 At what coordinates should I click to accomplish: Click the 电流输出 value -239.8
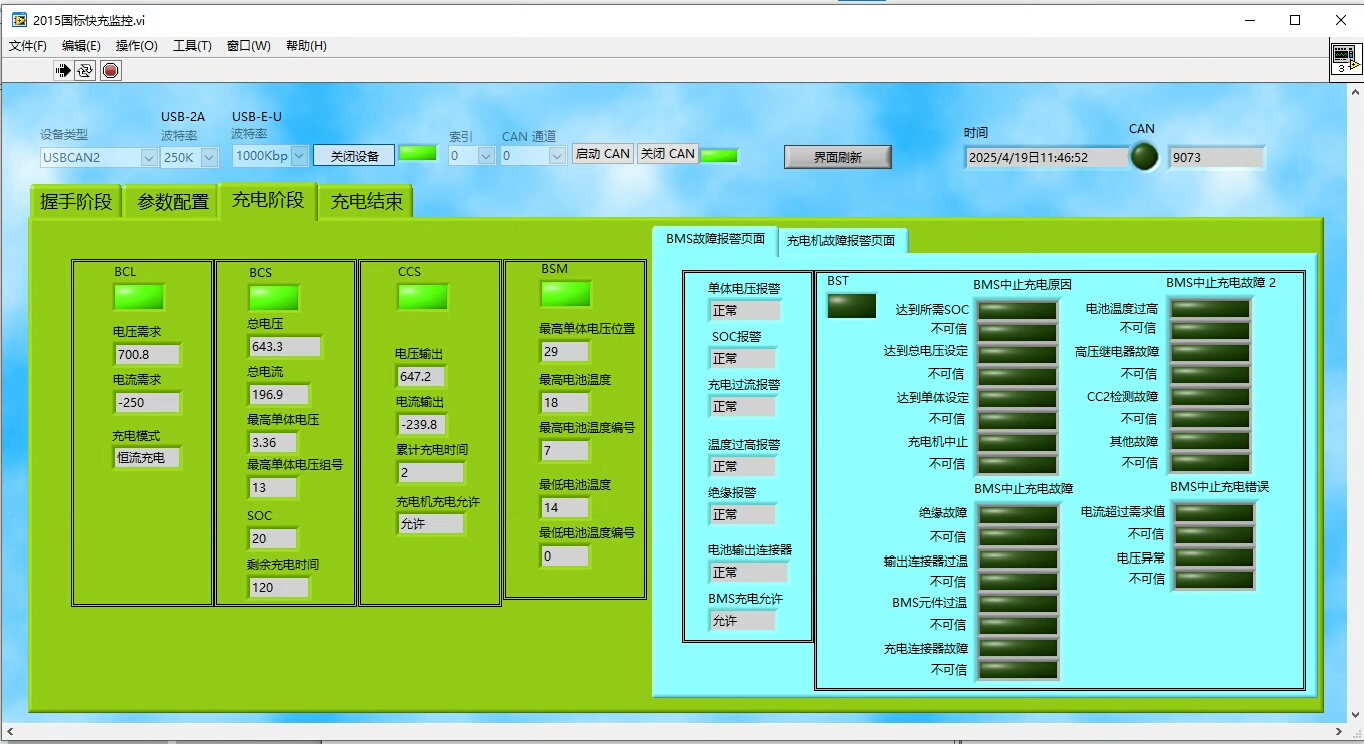[421, 424]
